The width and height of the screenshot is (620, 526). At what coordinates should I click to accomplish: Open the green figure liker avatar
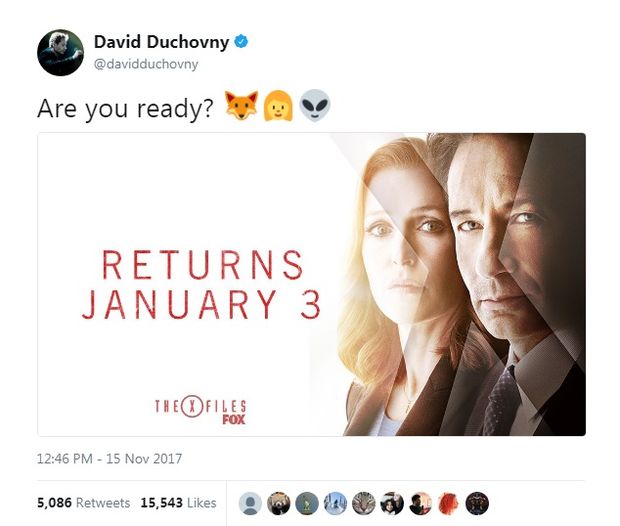pos(307,503)
